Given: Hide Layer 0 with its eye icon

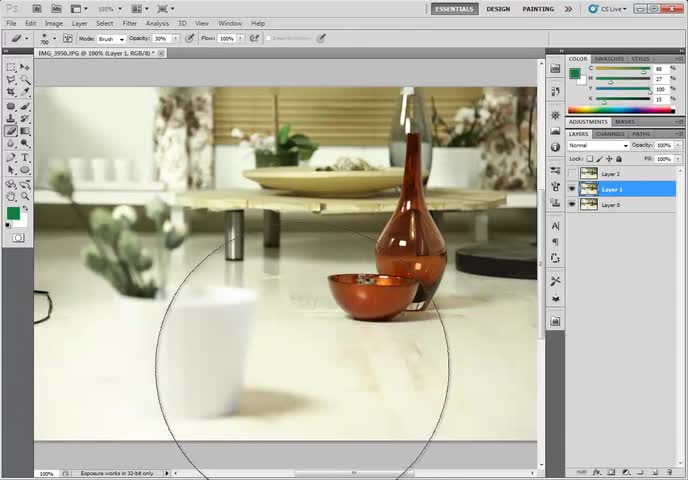Looking at the screenshot, I should (x=572, y=204).
